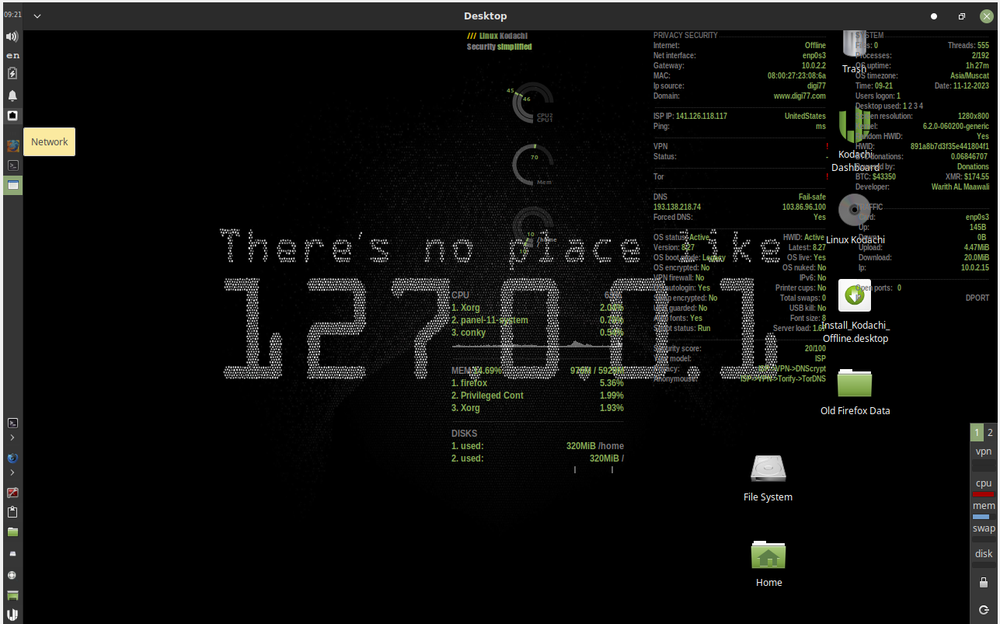1000x624 pixels.
Task: Click the Network connection panel icon
Action: (12, 115)
